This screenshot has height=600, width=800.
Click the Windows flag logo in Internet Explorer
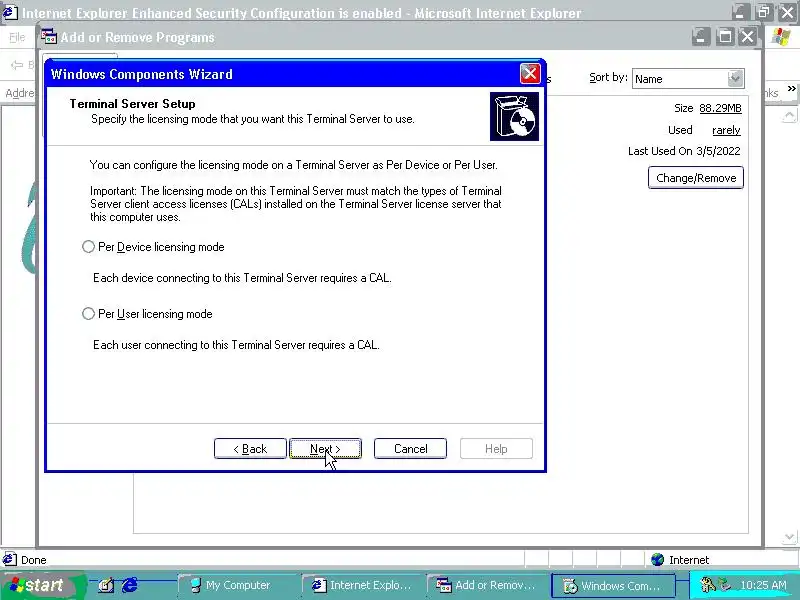point(781,37)
